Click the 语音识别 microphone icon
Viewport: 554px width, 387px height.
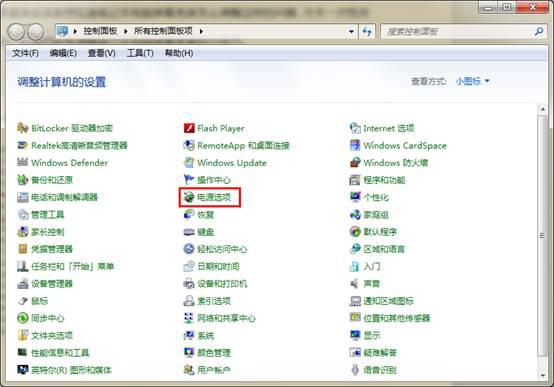[355, 370]
